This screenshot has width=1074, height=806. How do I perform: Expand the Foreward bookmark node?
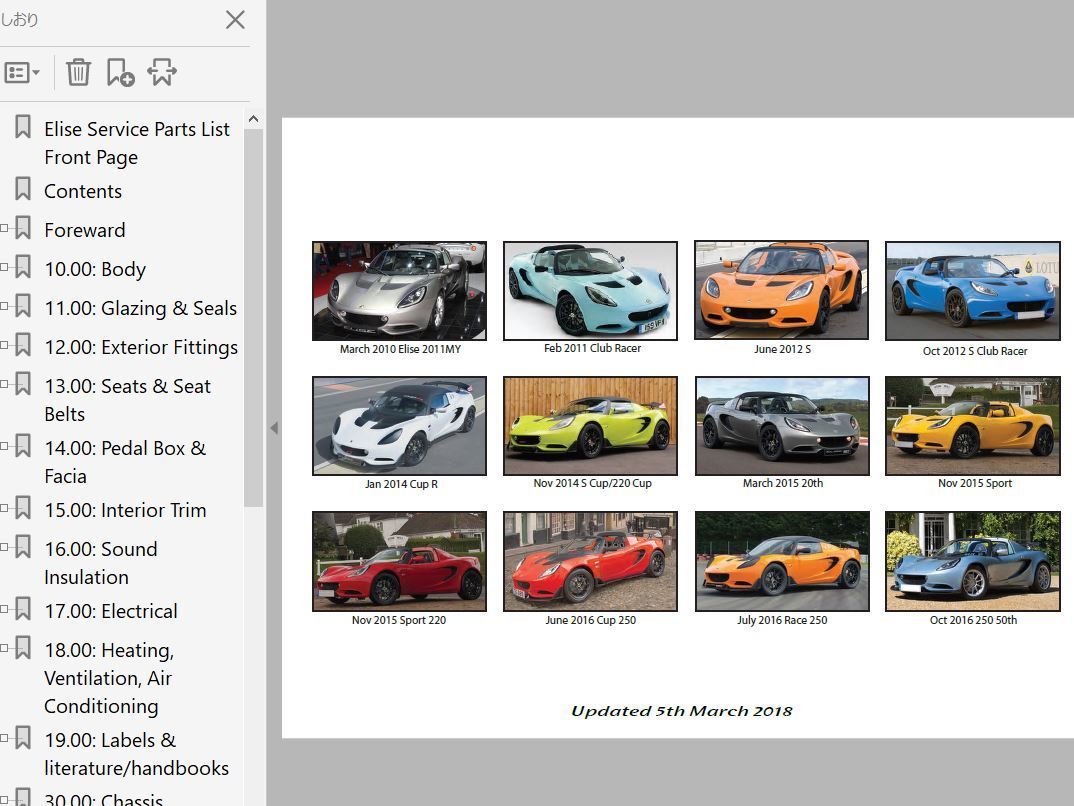4,228
